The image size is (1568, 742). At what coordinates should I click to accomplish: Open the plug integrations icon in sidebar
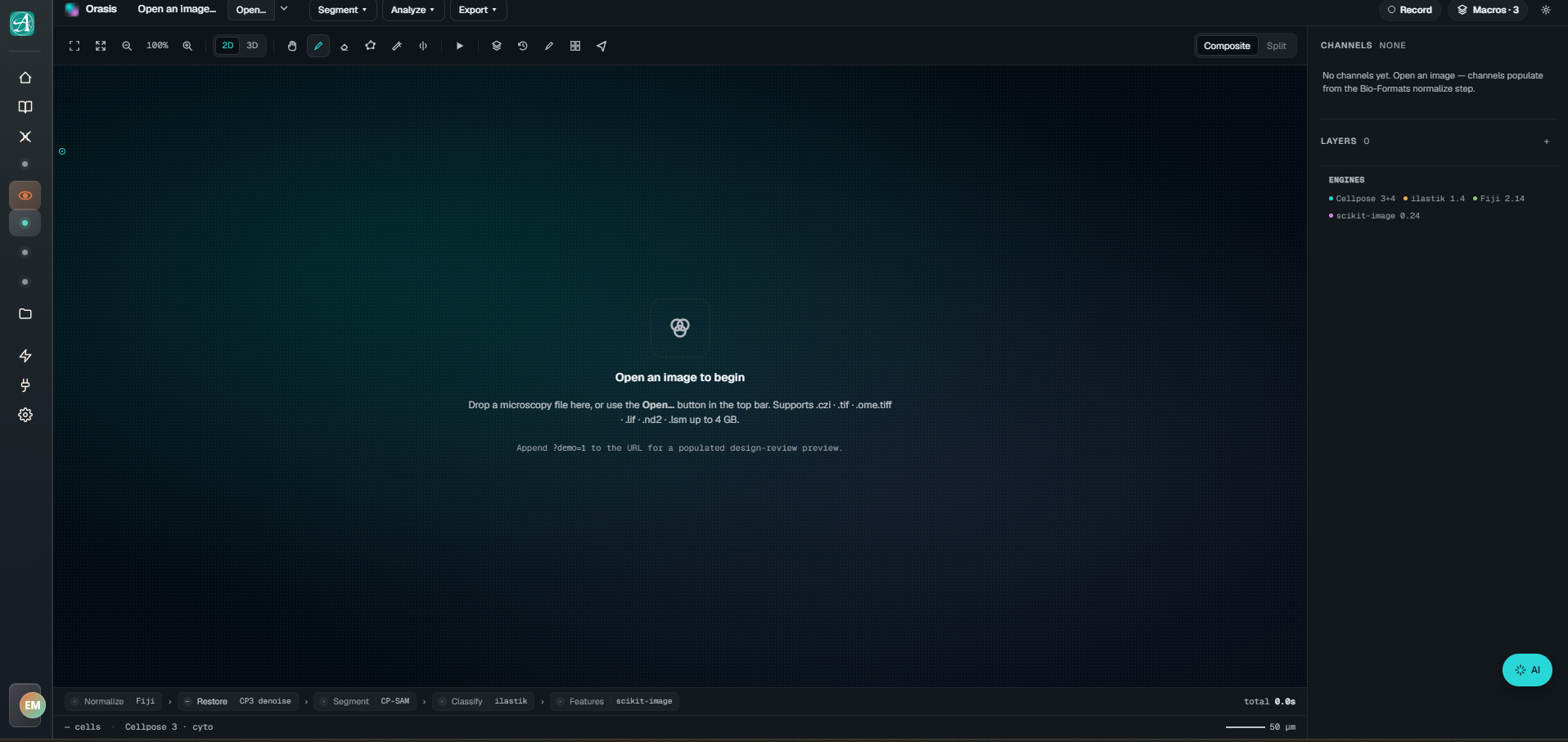click(25, 385)
